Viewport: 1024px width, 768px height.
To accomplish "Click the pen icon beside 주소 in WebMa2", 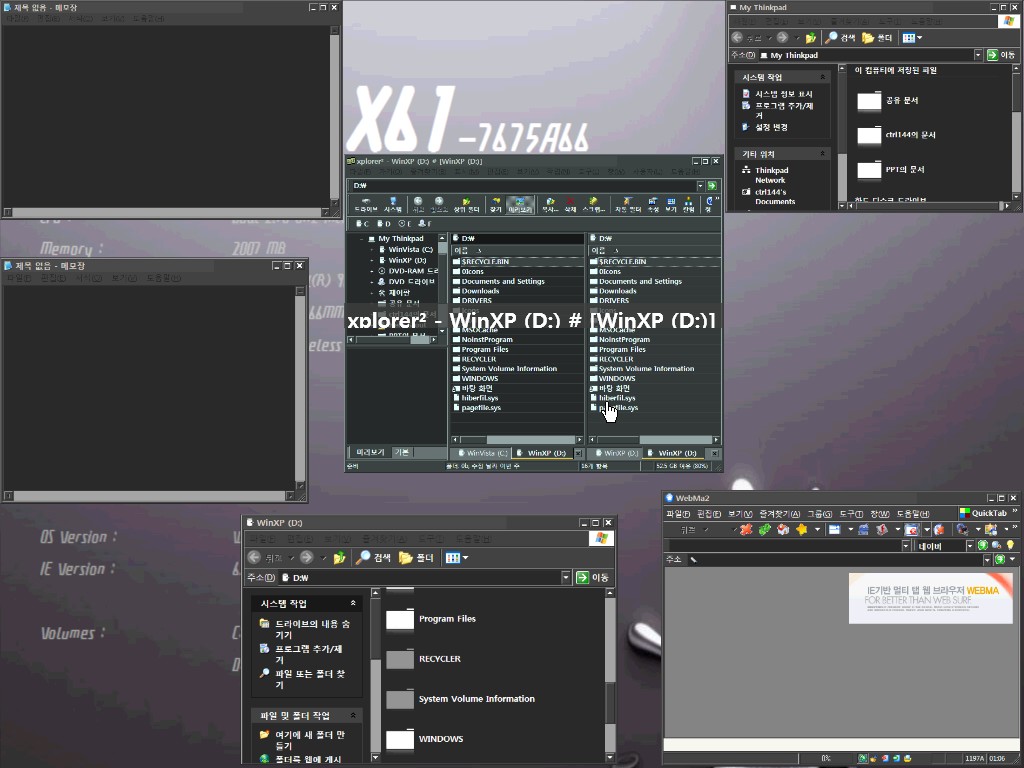I will click(x=694, y=560).
